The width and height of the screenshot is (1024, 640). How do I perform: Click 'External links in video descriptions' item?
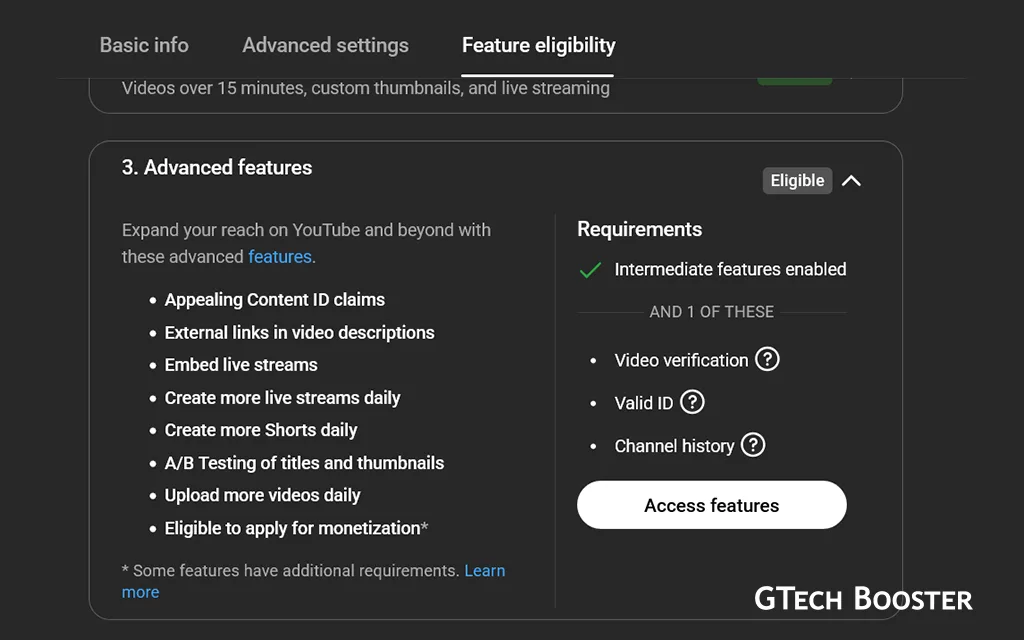point(299,333)
